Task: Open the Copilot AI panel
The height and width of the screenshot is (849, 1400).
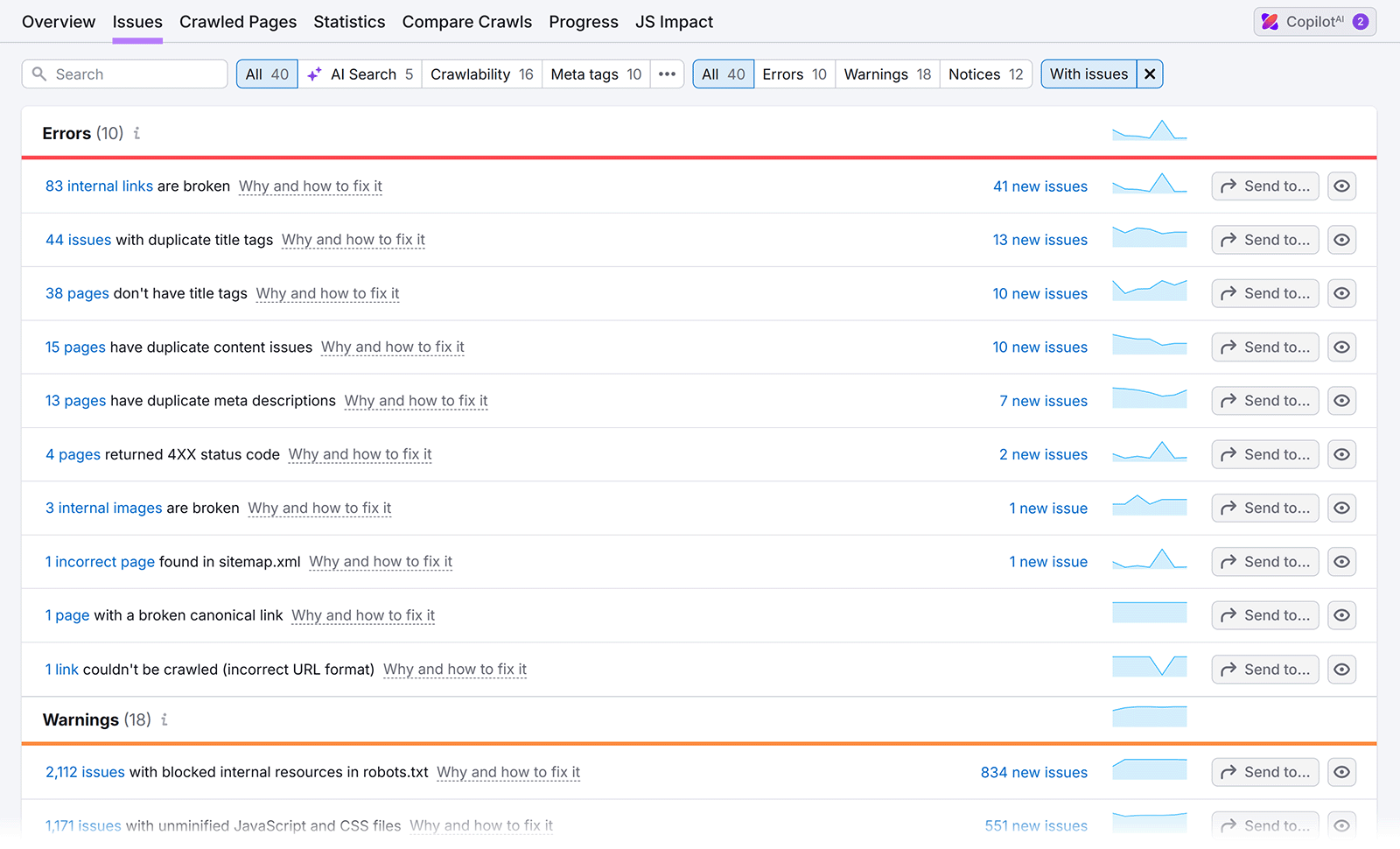Action: [x=1313, y=21]
